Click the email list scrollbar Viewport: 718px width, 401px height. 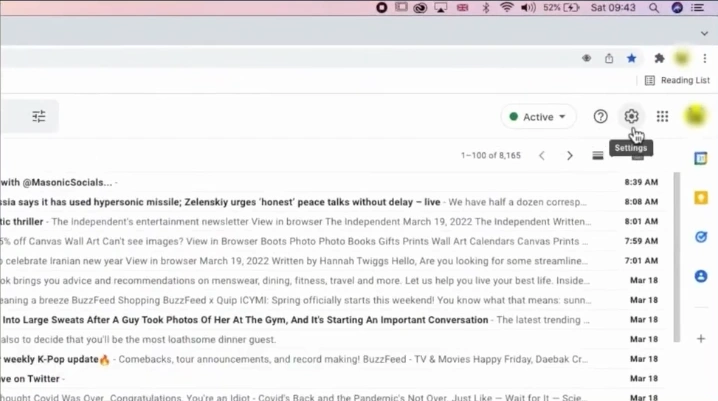676,257
